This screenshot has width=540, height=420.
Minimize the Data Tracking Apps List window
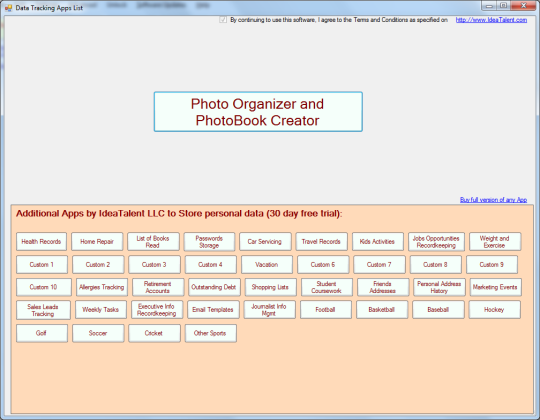coord(489,6)
